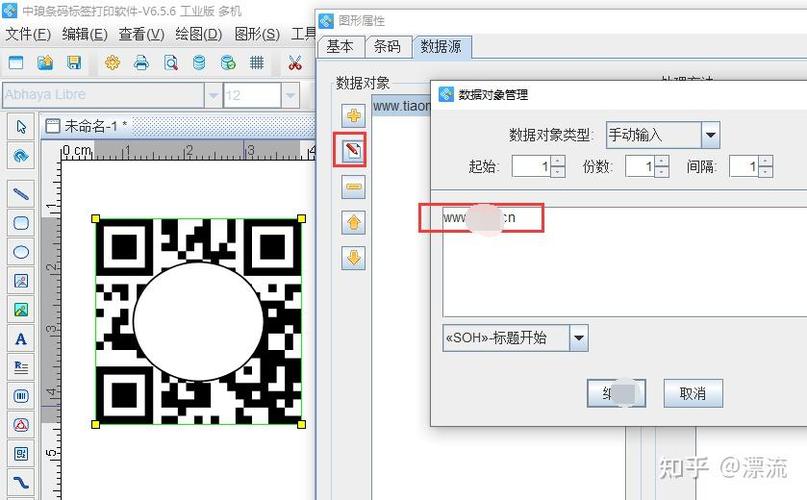807x500 pixels.
Task: Click the new label document icon
Action: 16,63
